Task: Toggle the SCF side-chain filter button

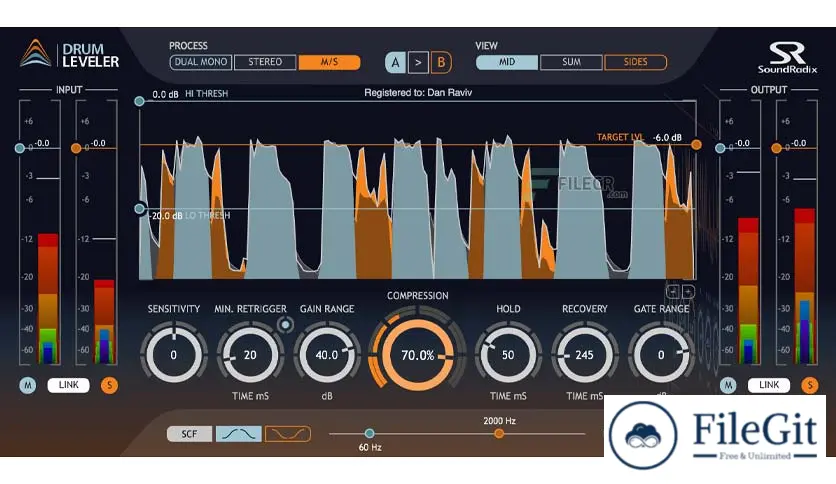Action: 189,434
